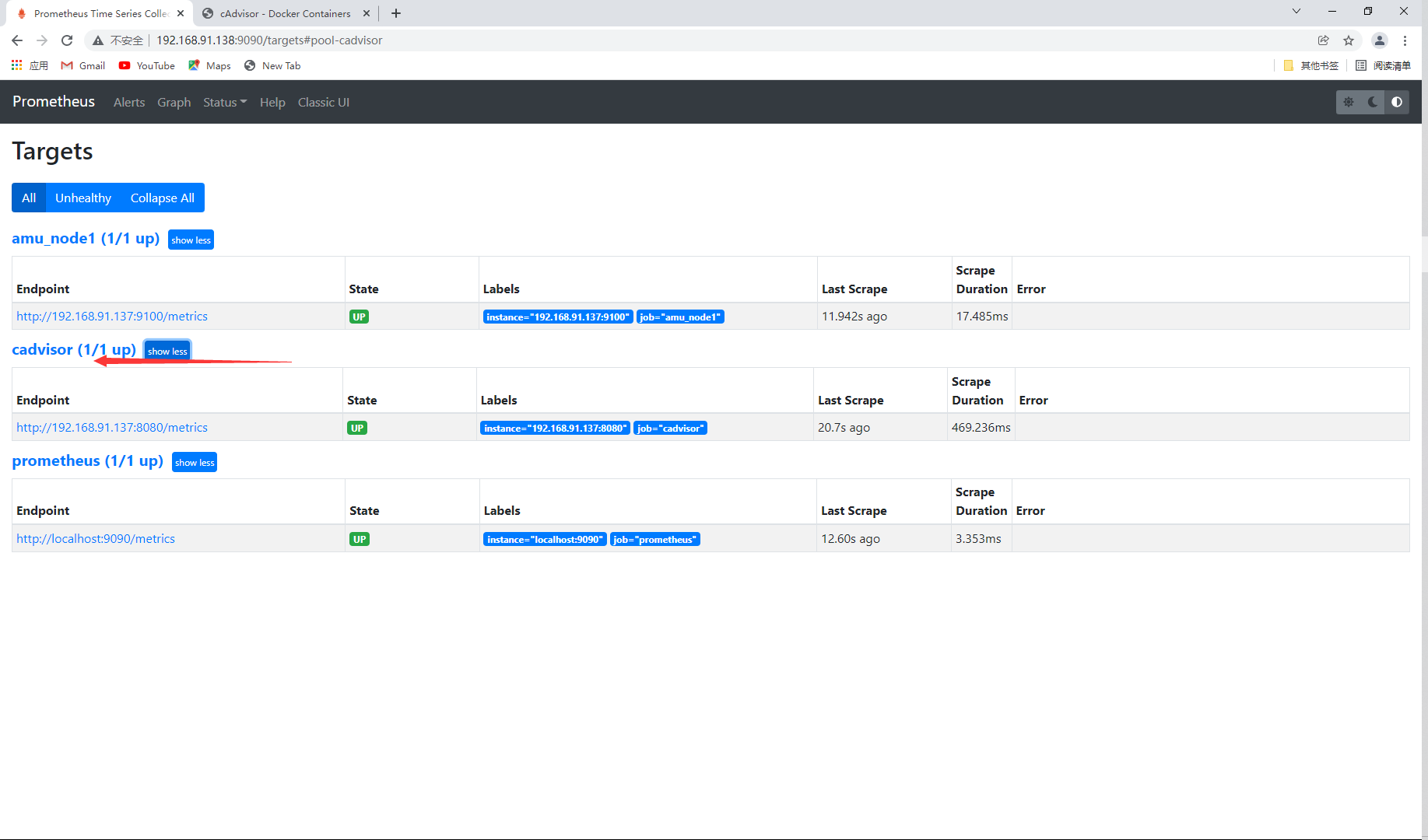1428x840 pixels.
Task: Reload the Prometheus targets page
Action: click(x=67, y=40)
